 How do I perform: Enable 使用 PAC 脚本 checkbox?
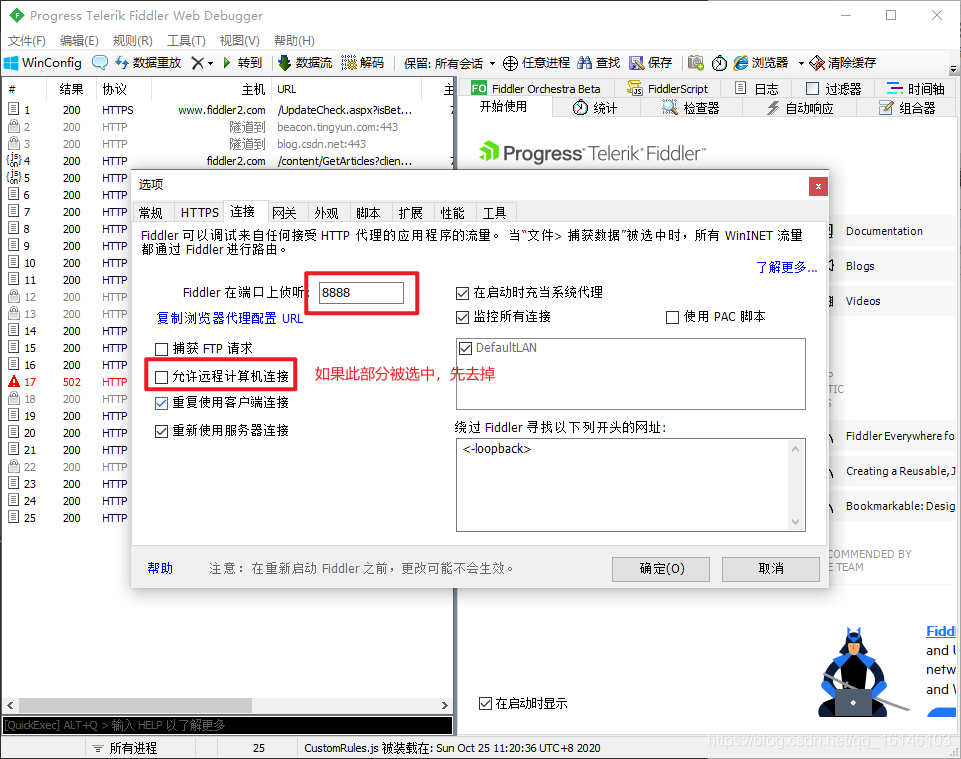(x=672, y=318)
